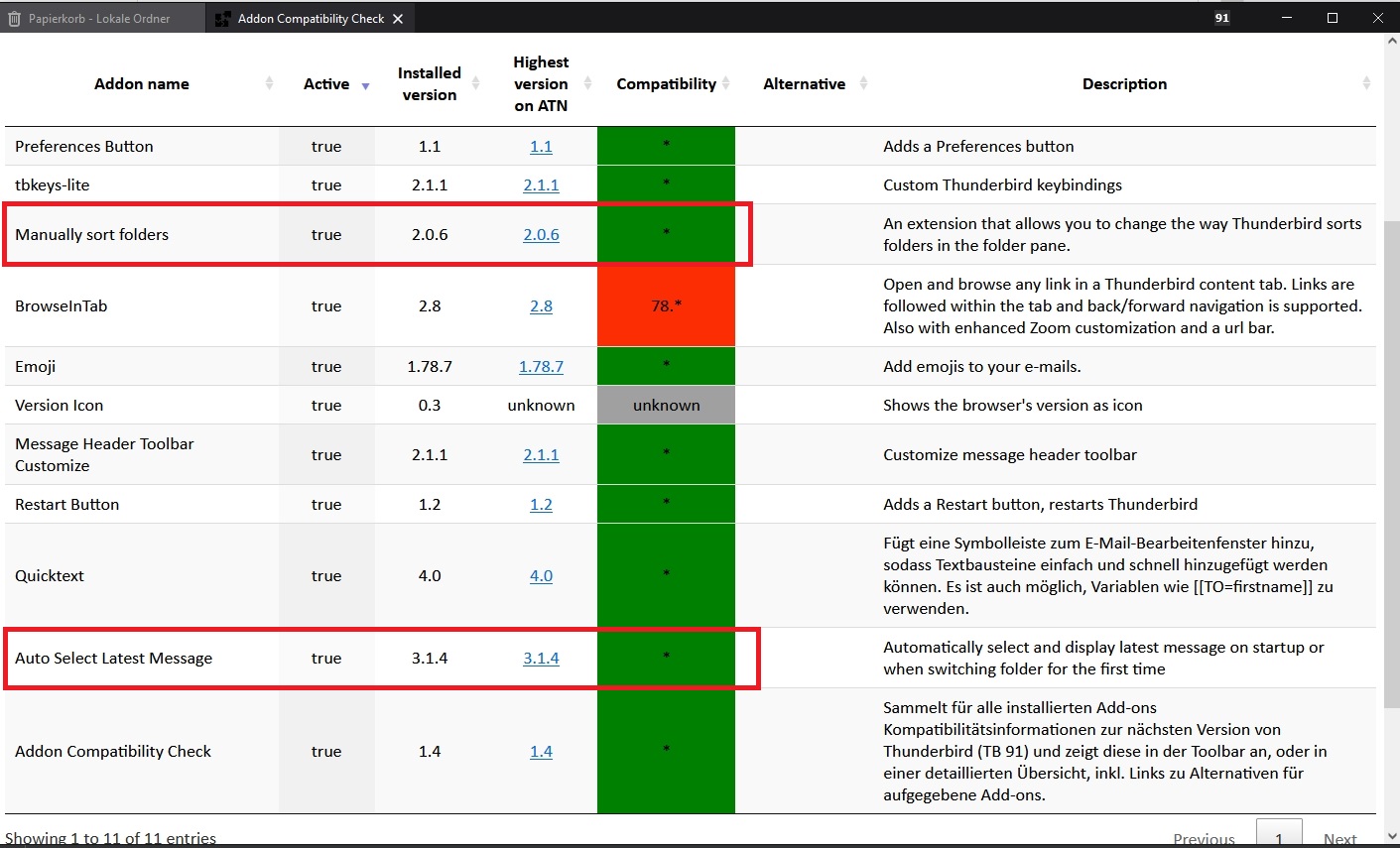The width and height of the screenshot is (1400, 848).
Task: Sort by Description column header
Action: click(1124, 84)
